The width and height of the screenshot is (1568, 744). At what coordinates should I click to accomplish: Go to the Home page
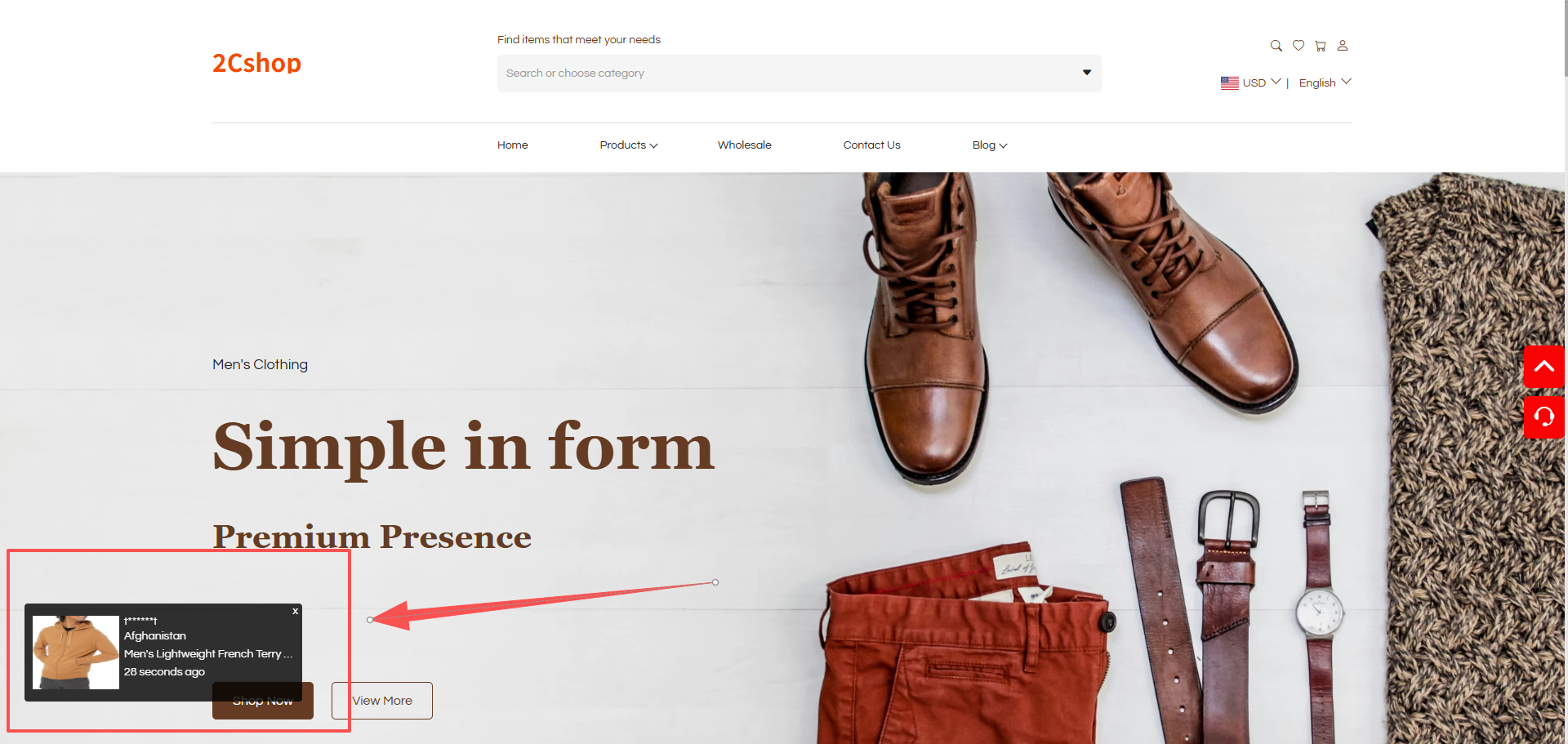(x=513, y=145)
